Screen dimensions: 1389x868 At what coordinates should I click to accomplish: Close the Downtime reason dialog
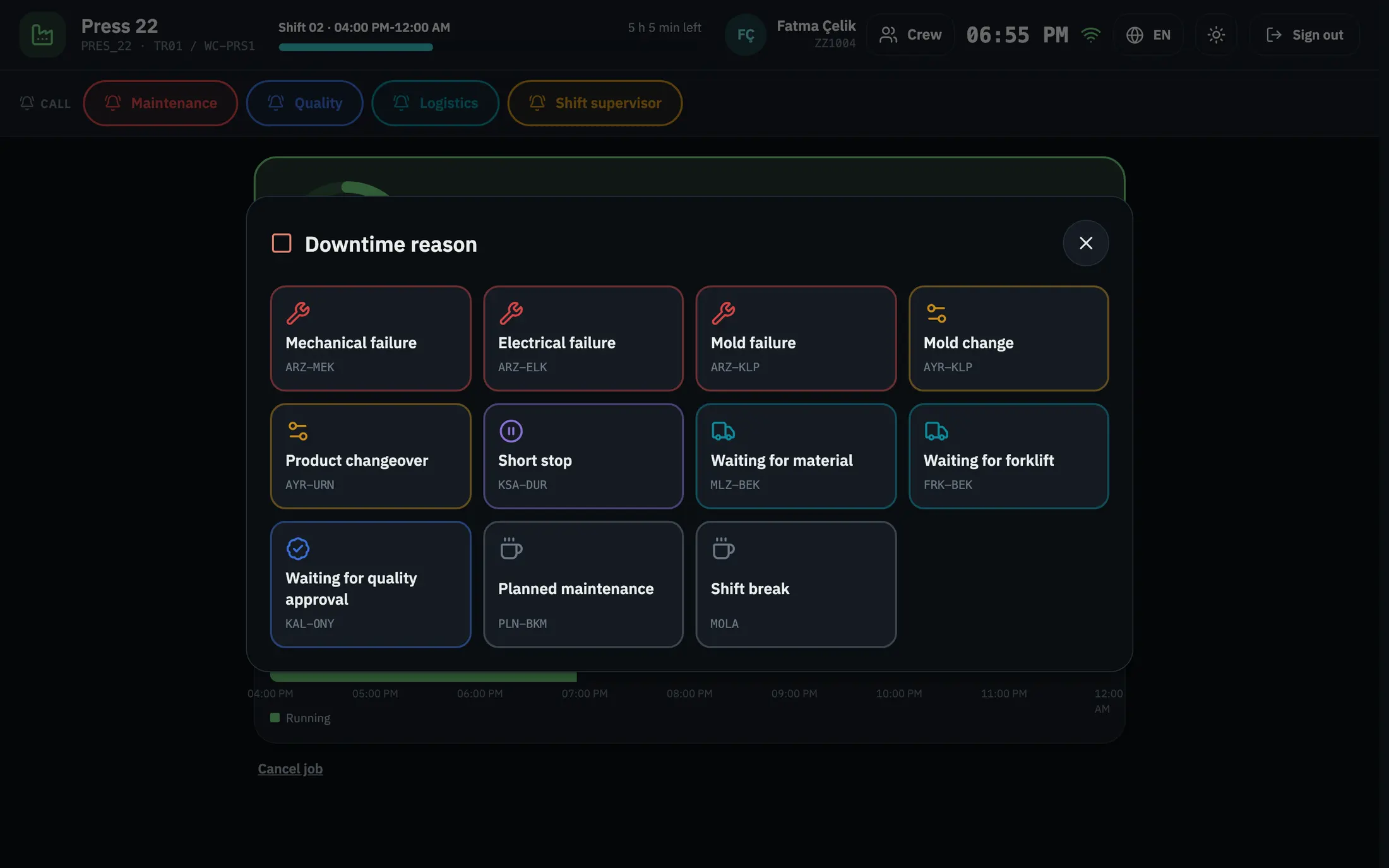coord(1085,243)
